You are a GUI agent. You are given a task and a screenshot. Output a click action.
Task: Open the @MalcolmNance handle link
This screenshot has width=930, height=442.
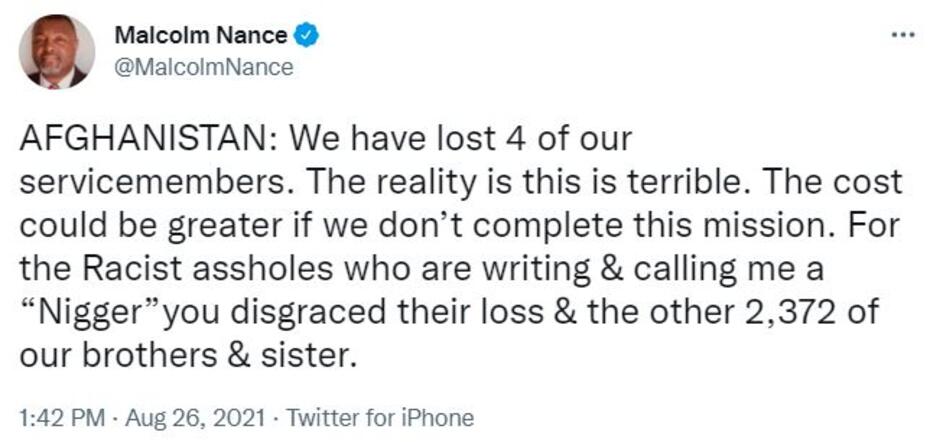click(204, 67)
